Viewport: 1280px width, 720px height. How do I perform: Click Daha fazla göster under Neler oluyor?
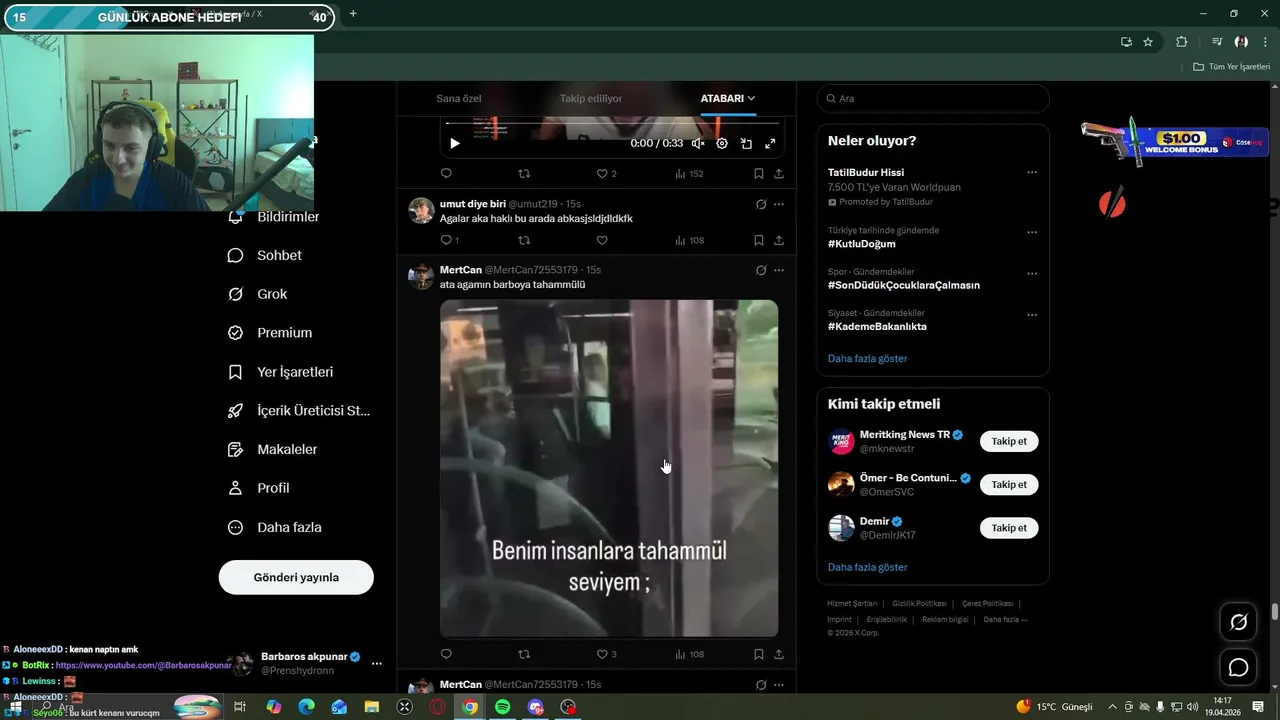(868, 358)
